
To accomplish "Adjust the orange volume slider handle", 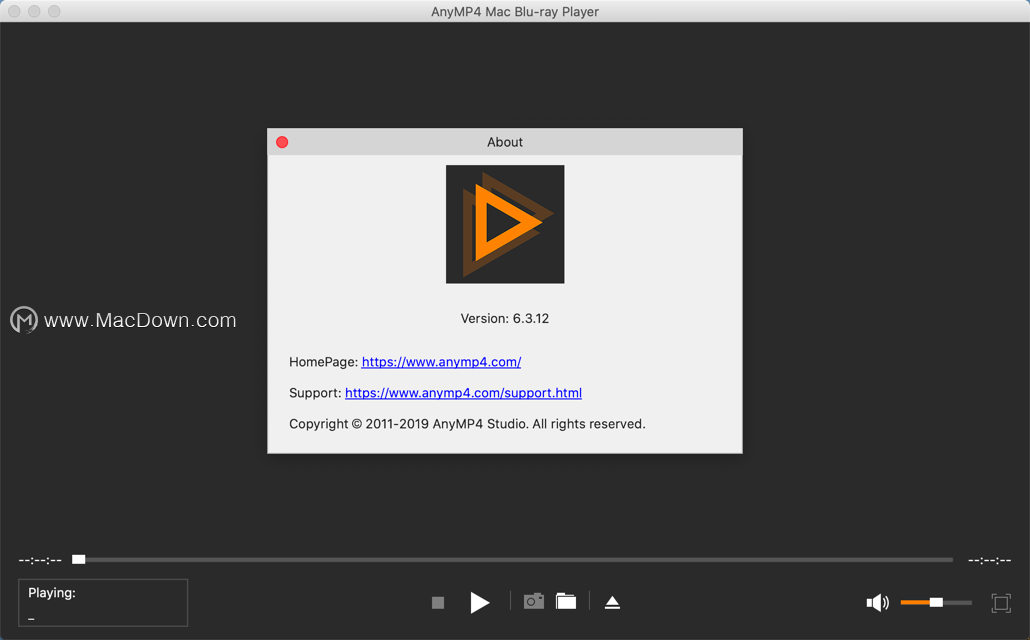I will click(936, 603).
